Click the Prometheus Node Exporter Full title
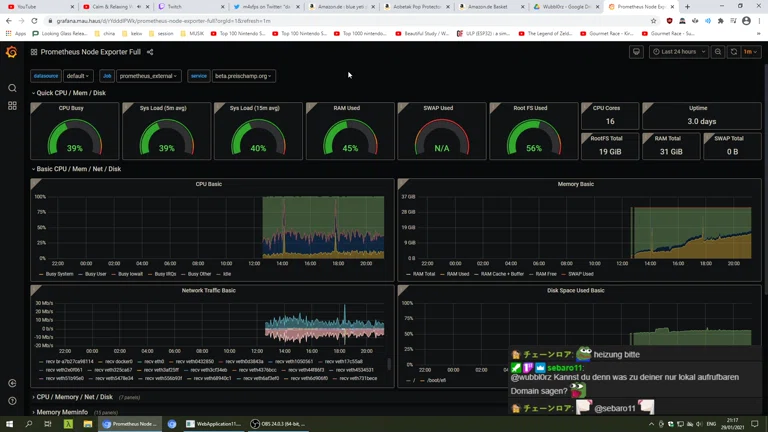This screenshot has width=768, height=432. 90,52
